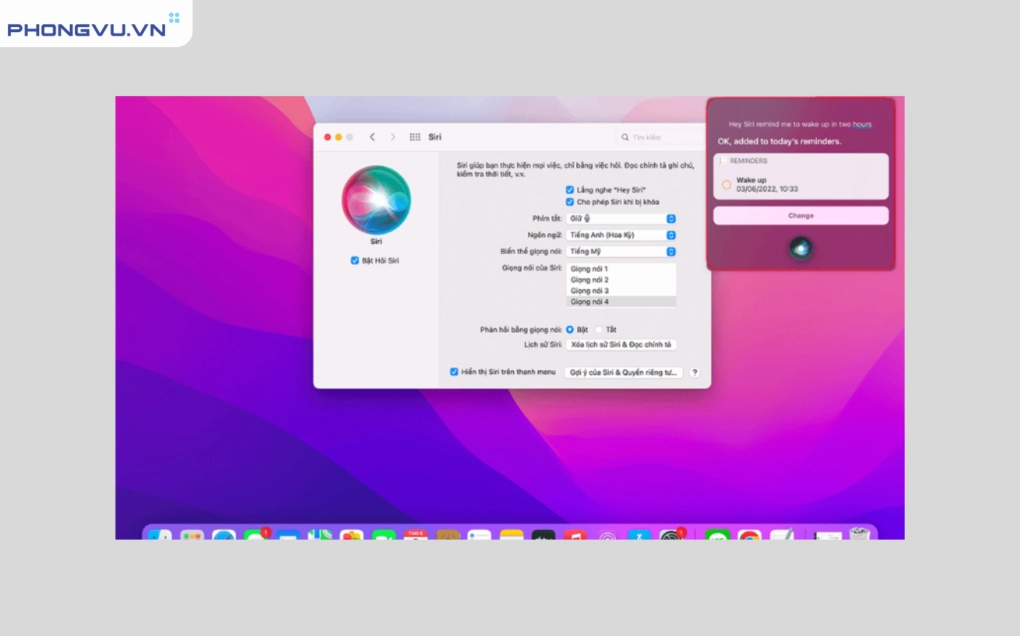
Task: Disable the "Bật Hỏi Siri" checkbox
Action: point(355,260)
